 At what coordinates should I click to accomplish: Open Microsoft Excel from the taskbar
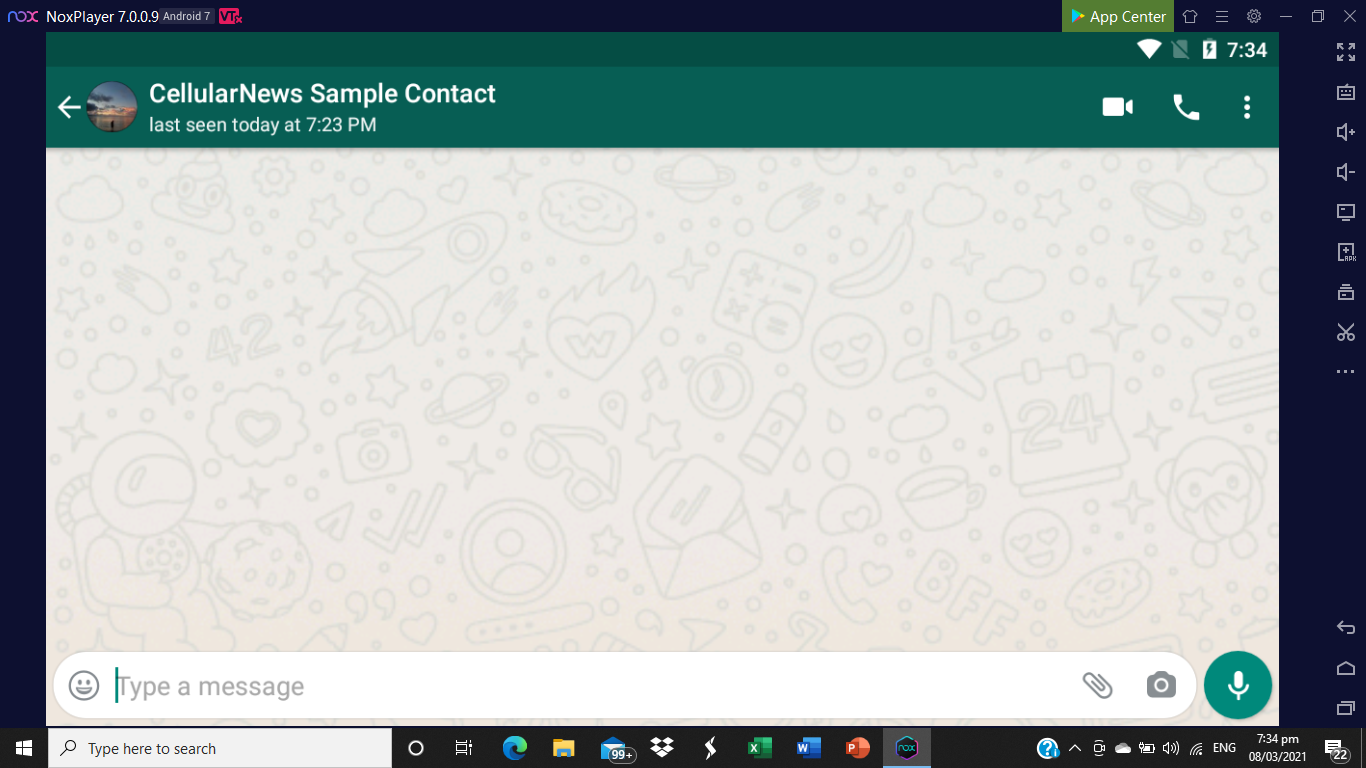click(760, 748)
